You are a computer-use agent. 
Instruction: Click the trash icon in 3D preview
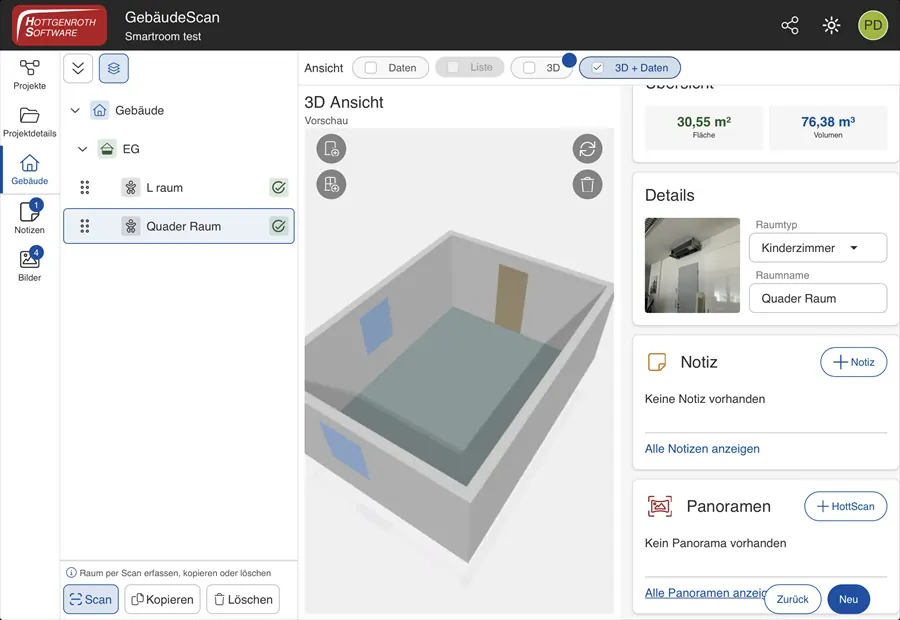[x=587, y=184]
